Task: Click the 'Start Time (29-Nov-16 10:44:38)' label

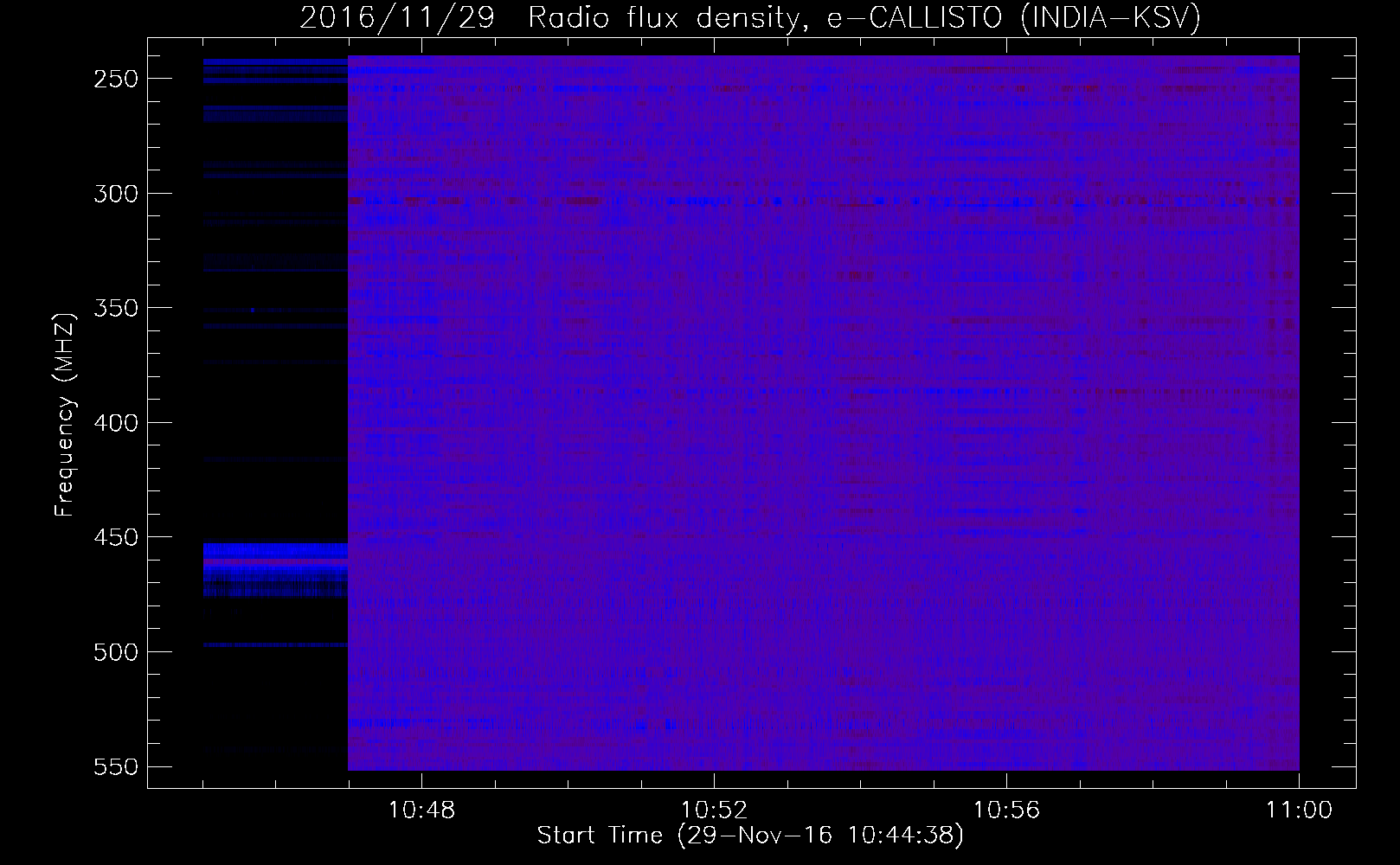Action: pos(750,836)
